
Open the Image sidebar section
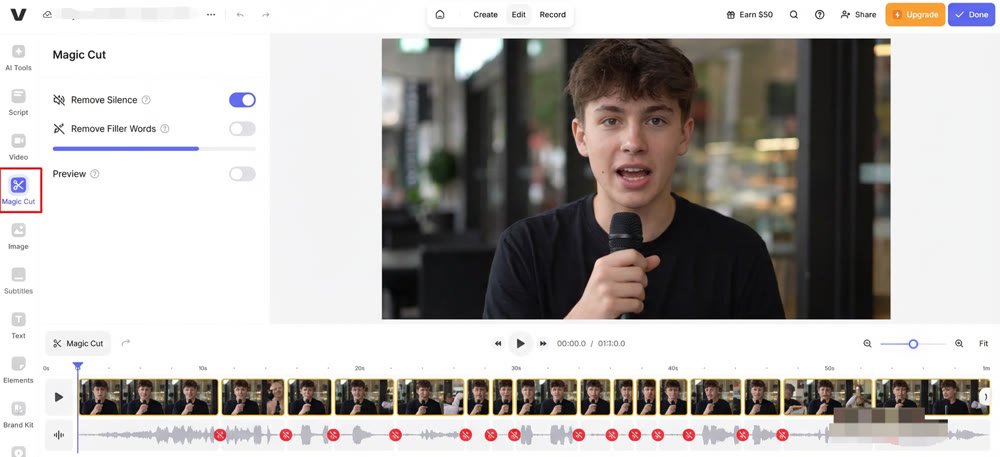18,236
